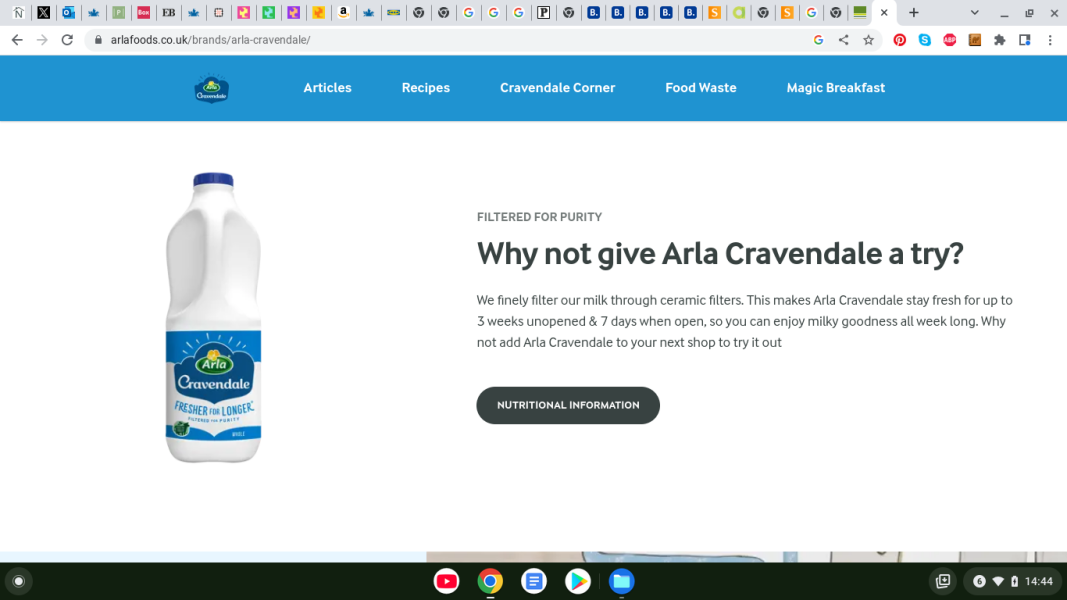Expand the tab search dropdown arrow
Image resolution: width=1067 pixels, height=600 pixels.
tap(974, 12)
